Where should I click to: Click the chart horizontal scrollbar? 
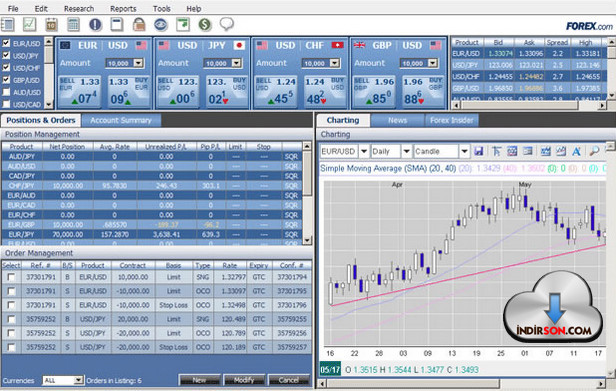pos(462,383)
